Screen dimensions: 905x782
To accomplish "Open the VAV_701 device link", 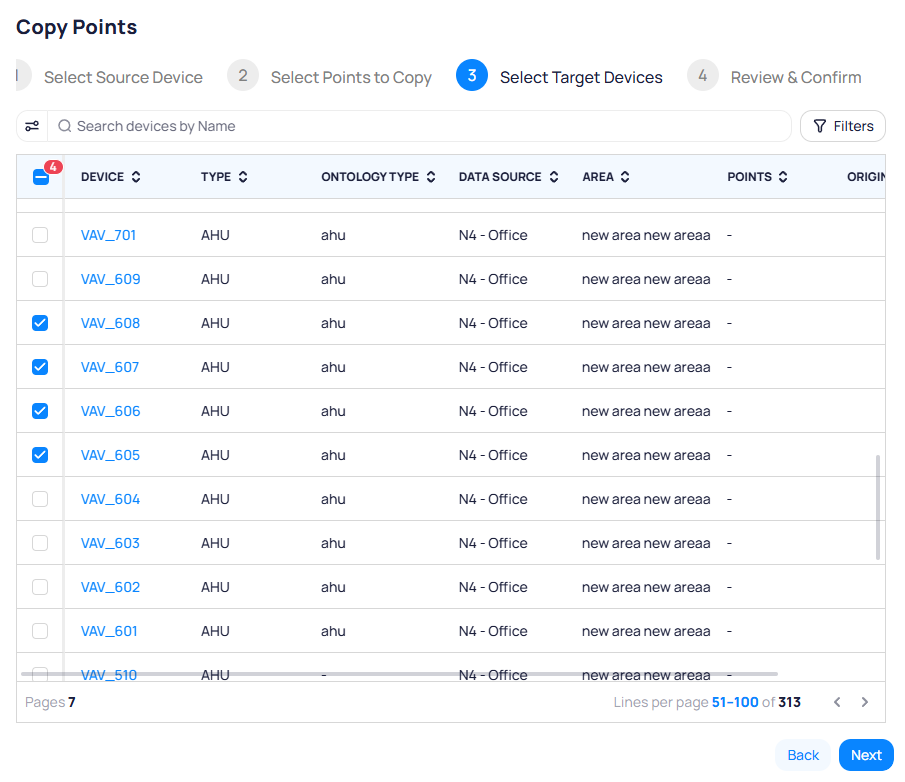I will click(108, 235).
